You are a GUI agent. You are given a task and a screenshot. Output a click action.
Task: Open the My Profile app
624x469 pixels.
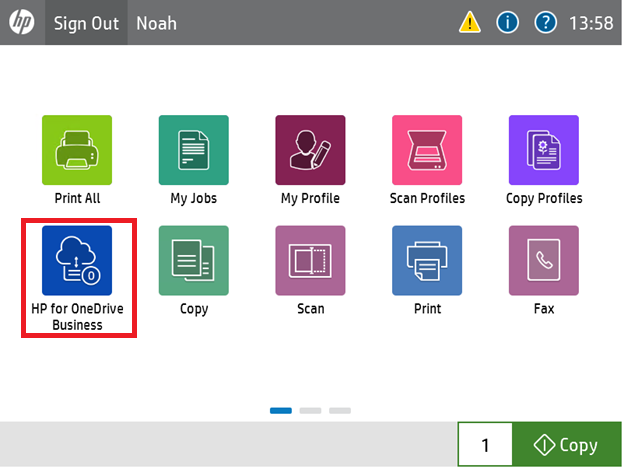point(310,150)
